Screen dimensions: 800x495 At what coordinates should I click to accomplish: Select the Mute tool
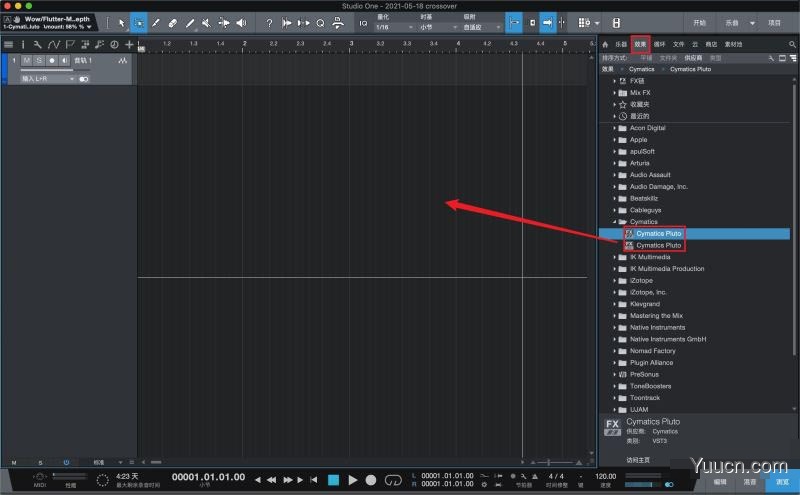point(206,23)
